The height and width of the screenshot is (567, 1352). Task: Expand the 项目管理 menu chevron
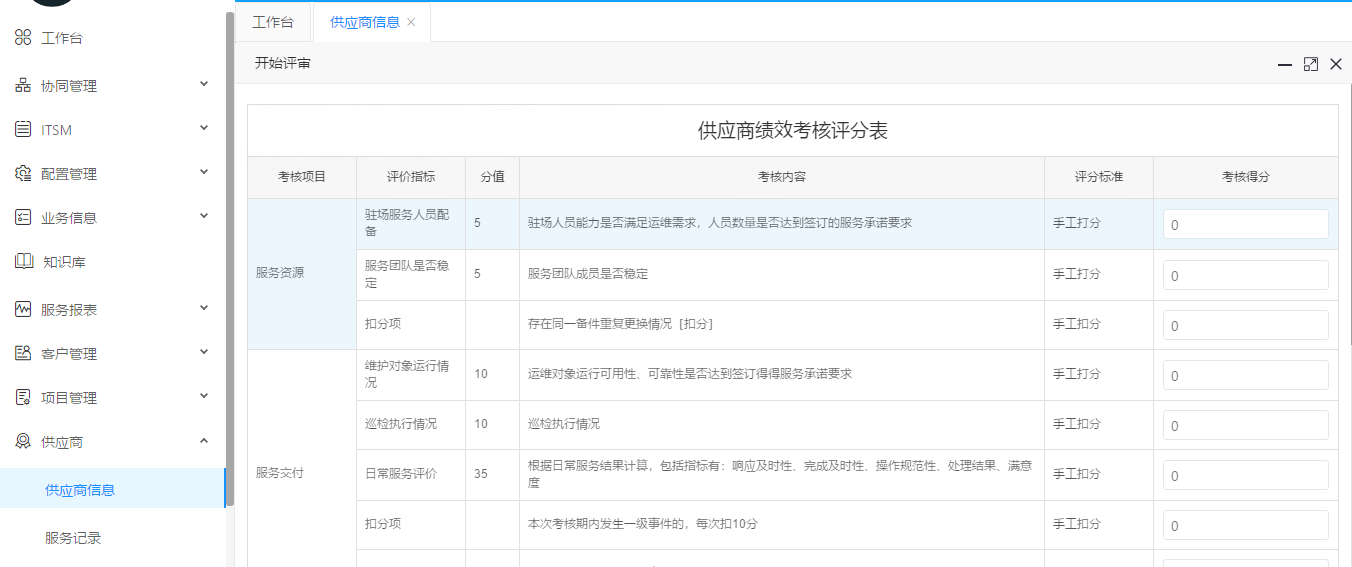(x=204, y=397)
